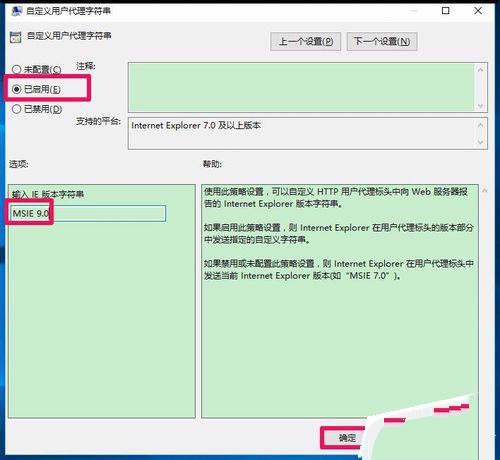Select the 未配置(C) radio option

pos(16,69)
